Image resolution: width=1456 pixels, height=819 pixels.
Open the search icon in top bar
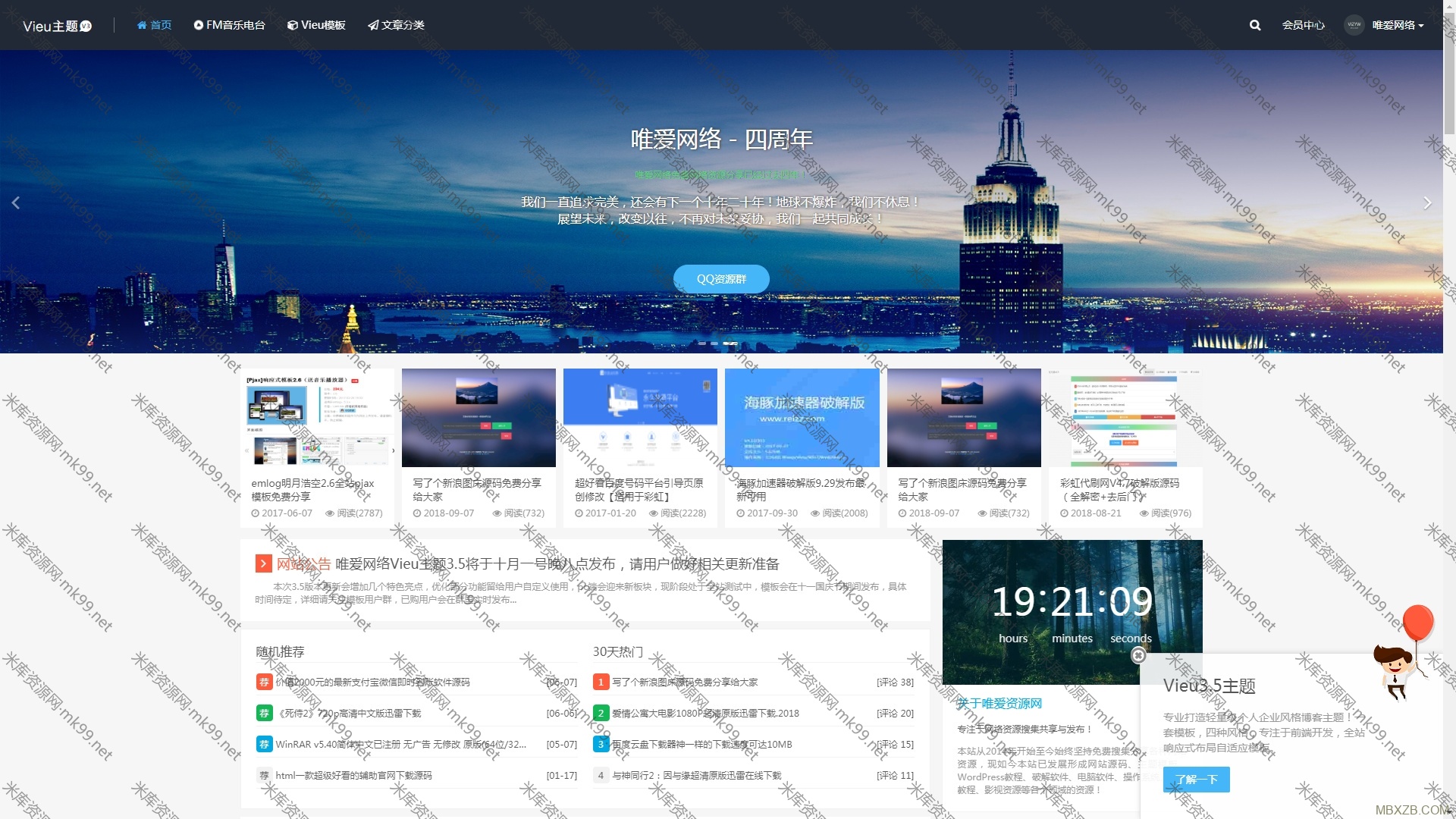1255,25
